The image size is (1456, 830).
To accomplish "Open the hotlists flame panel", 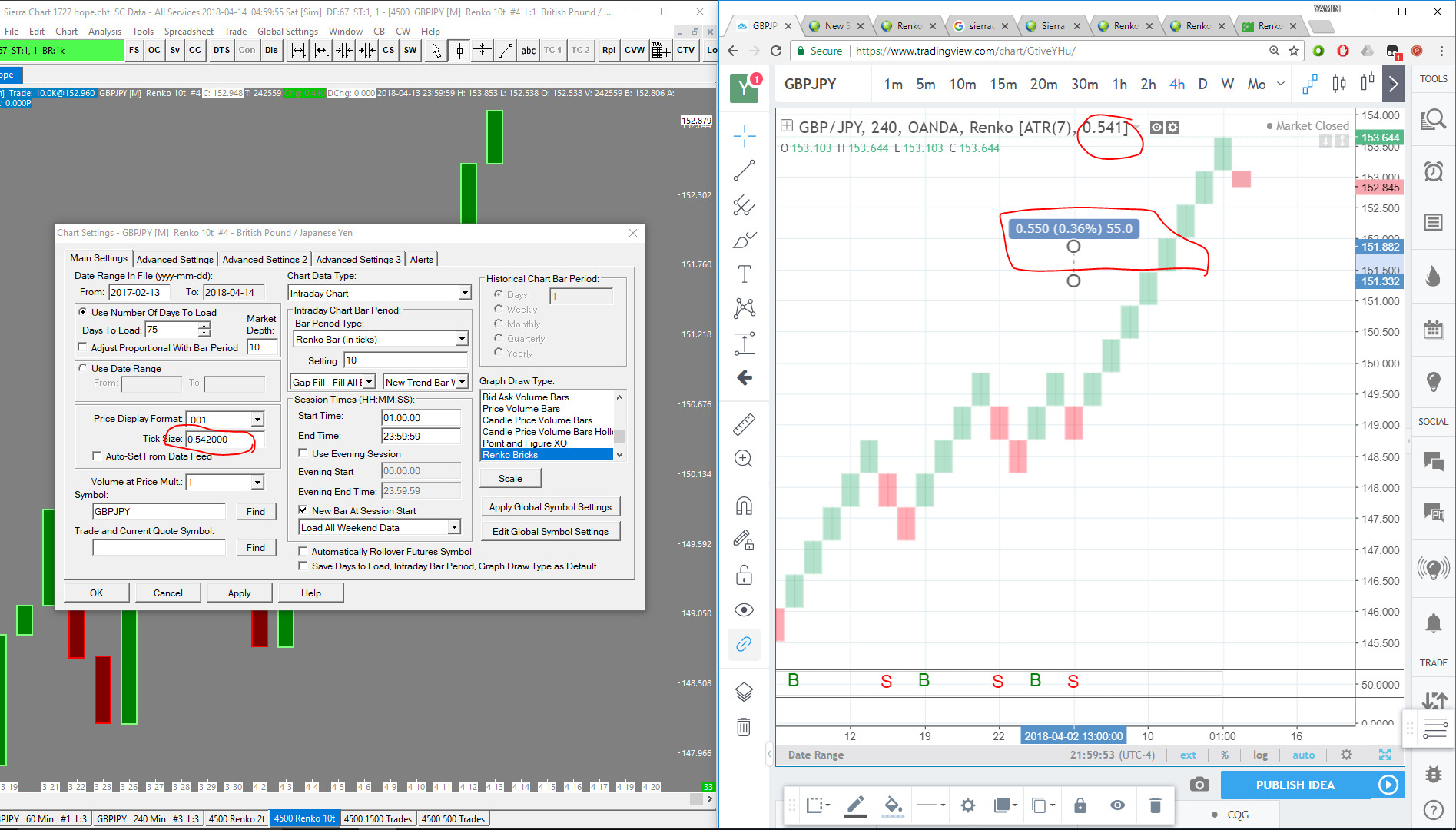I will click(x=1434, y=275).
